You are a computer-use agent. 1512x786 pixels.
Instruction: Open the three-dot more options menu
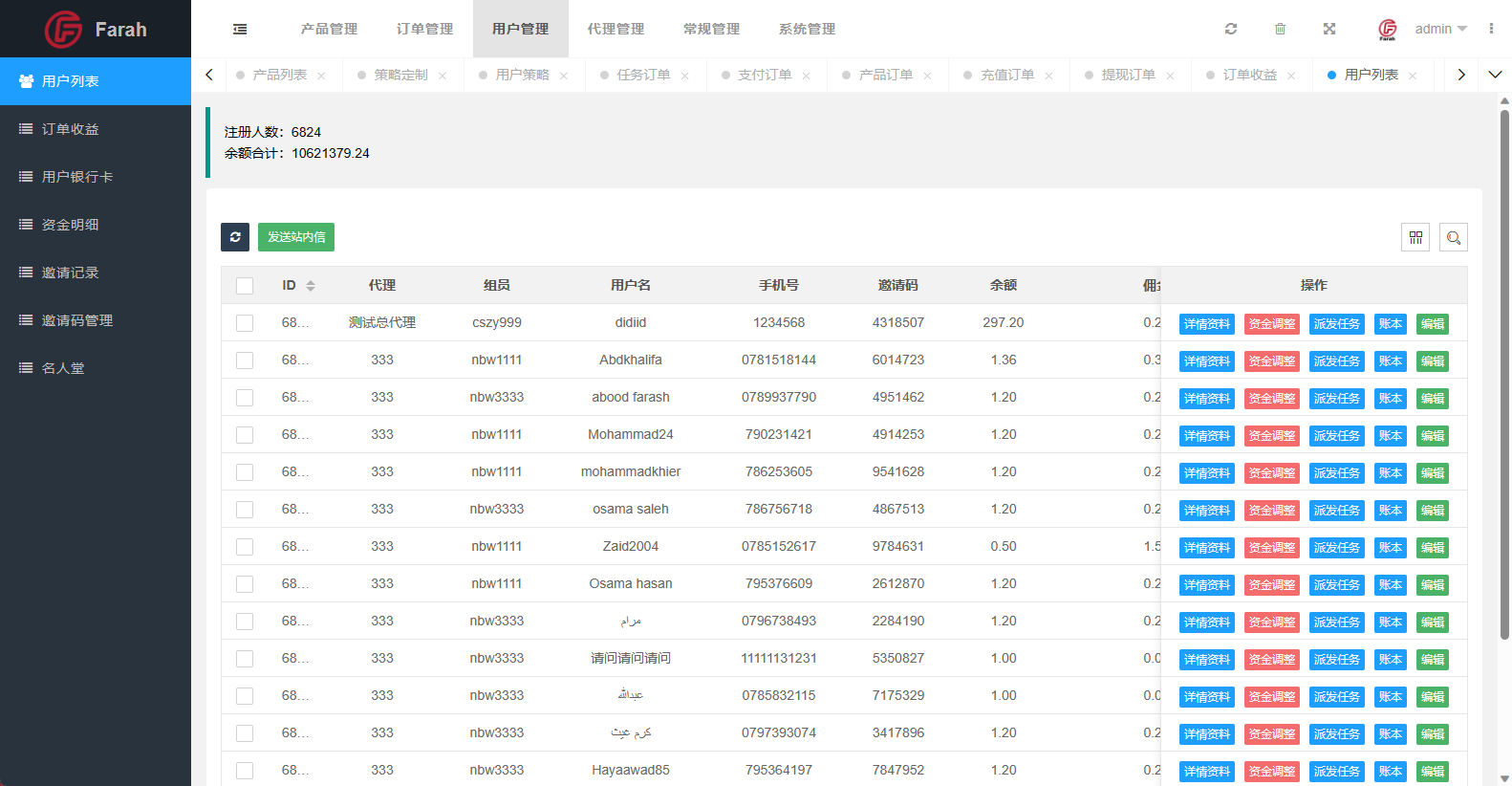point(1490,29)
